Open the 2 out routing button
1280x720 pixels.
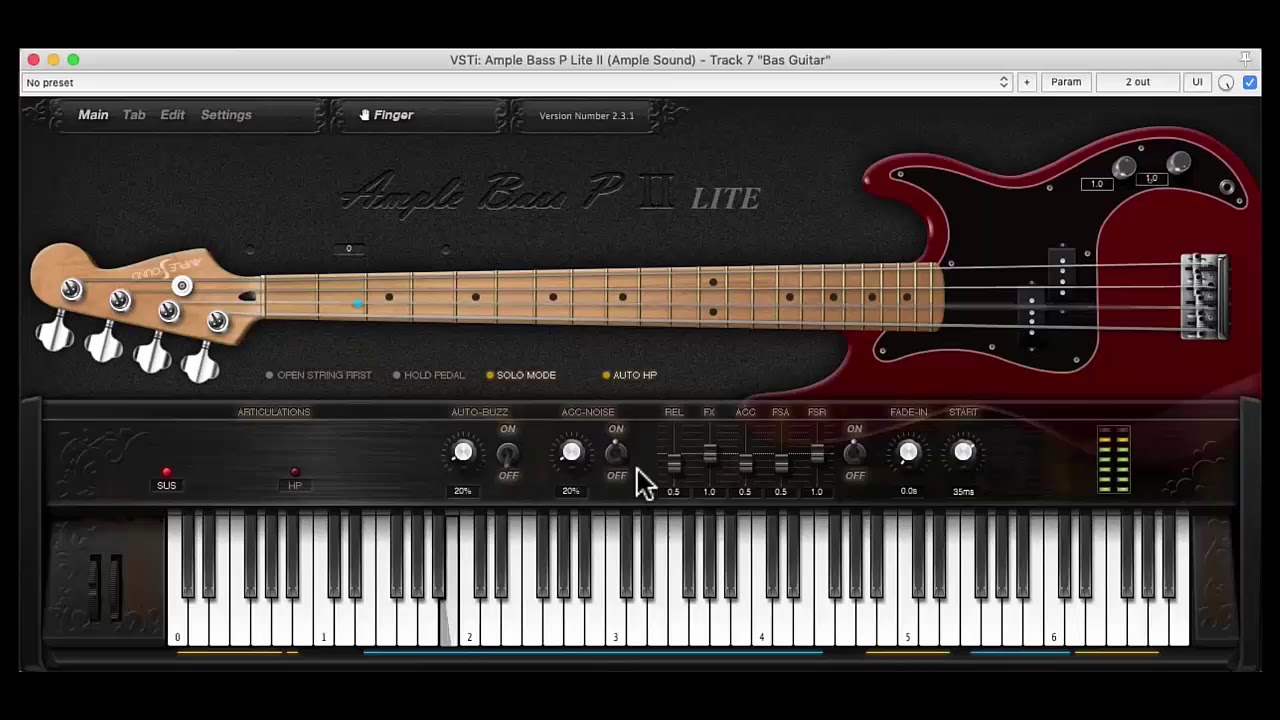click(x=1138, y=82)
